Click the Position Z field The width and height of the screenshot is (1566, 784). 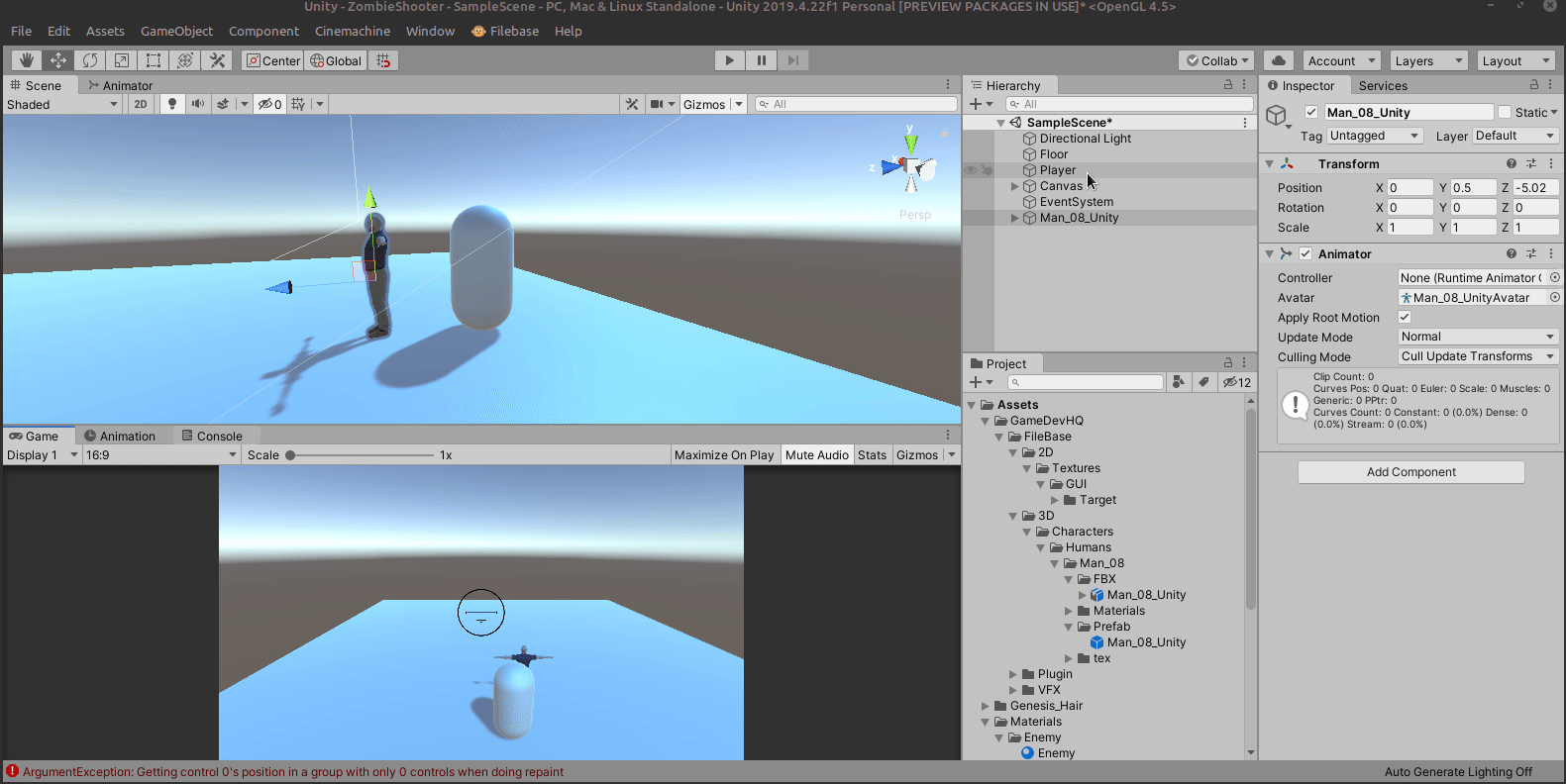pos(1535,187)
